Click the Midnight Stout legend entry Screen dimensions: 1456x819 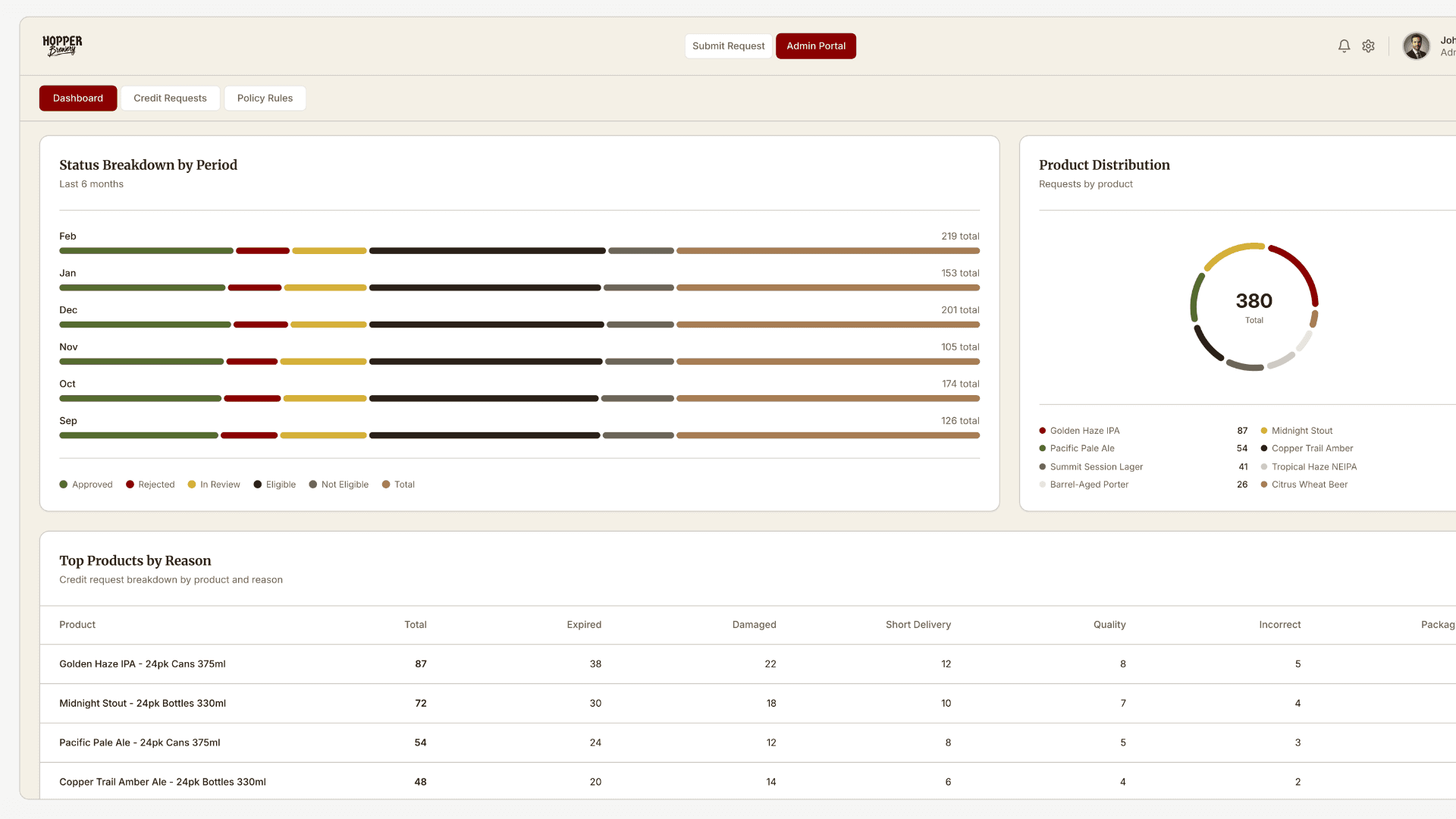point(1301,431)
